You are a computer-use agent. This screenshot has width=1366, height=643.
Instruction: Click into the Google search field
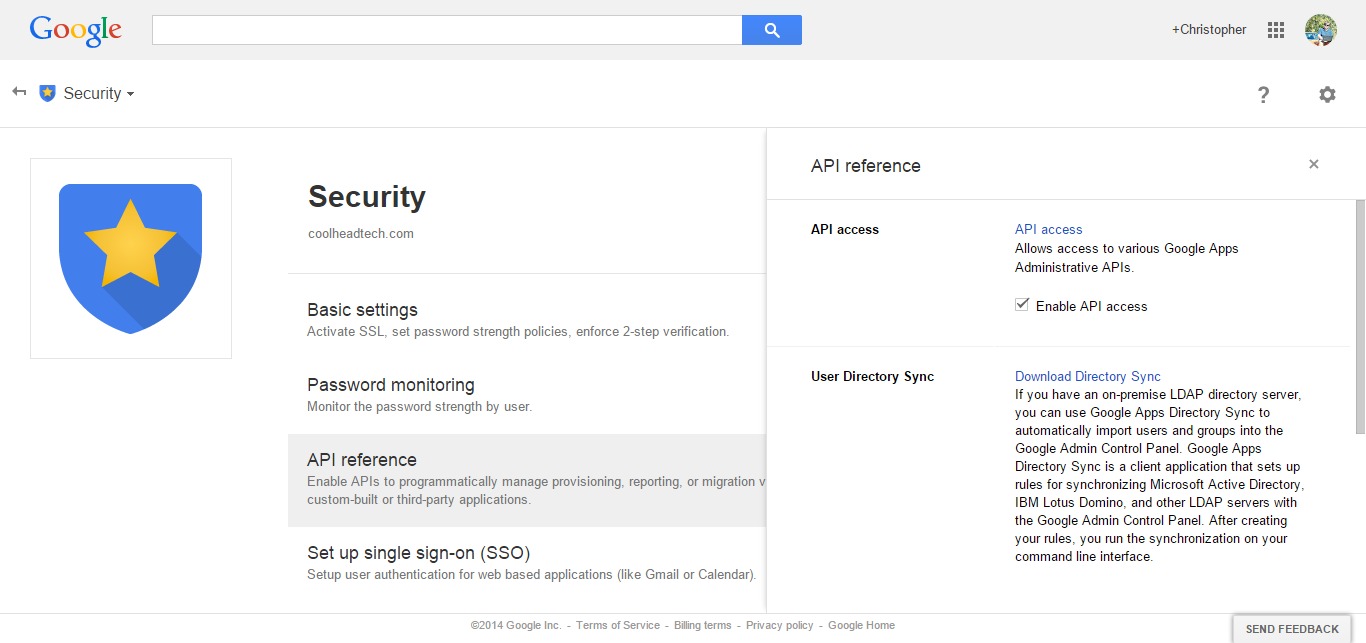pos(447,30)
